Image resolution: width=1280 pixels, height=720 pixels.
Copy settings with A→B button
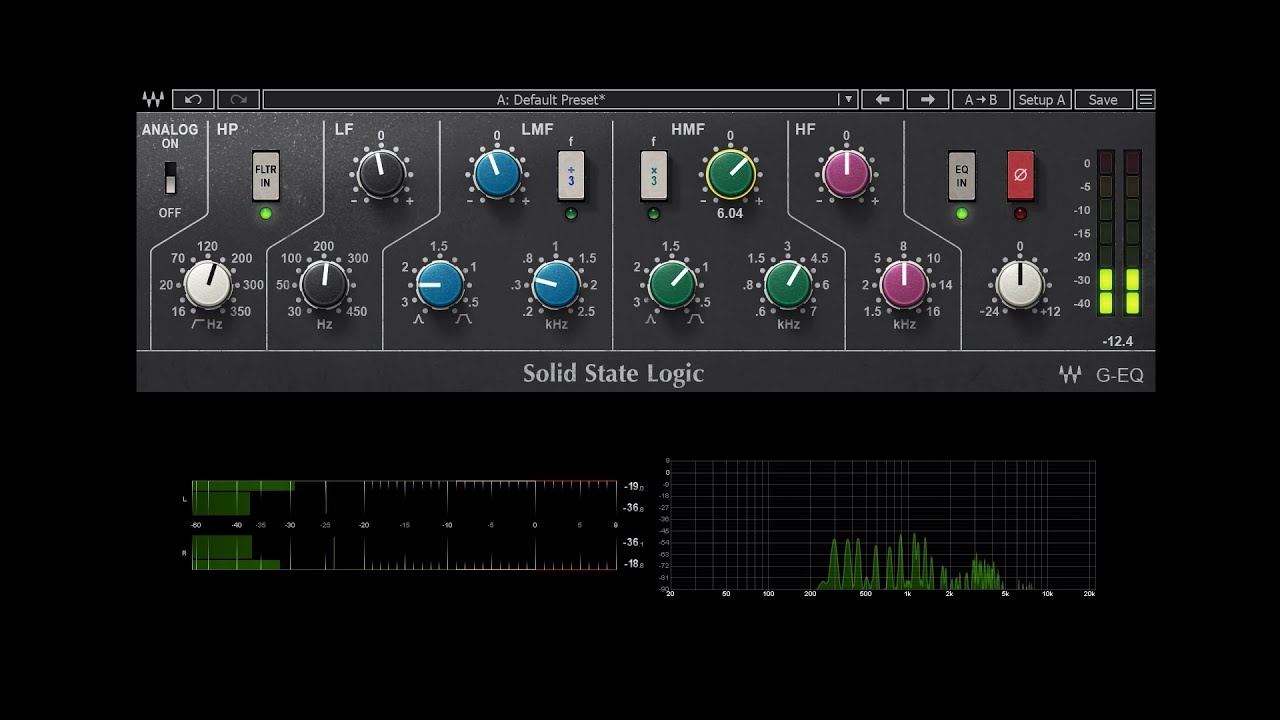tap(980, 99)
